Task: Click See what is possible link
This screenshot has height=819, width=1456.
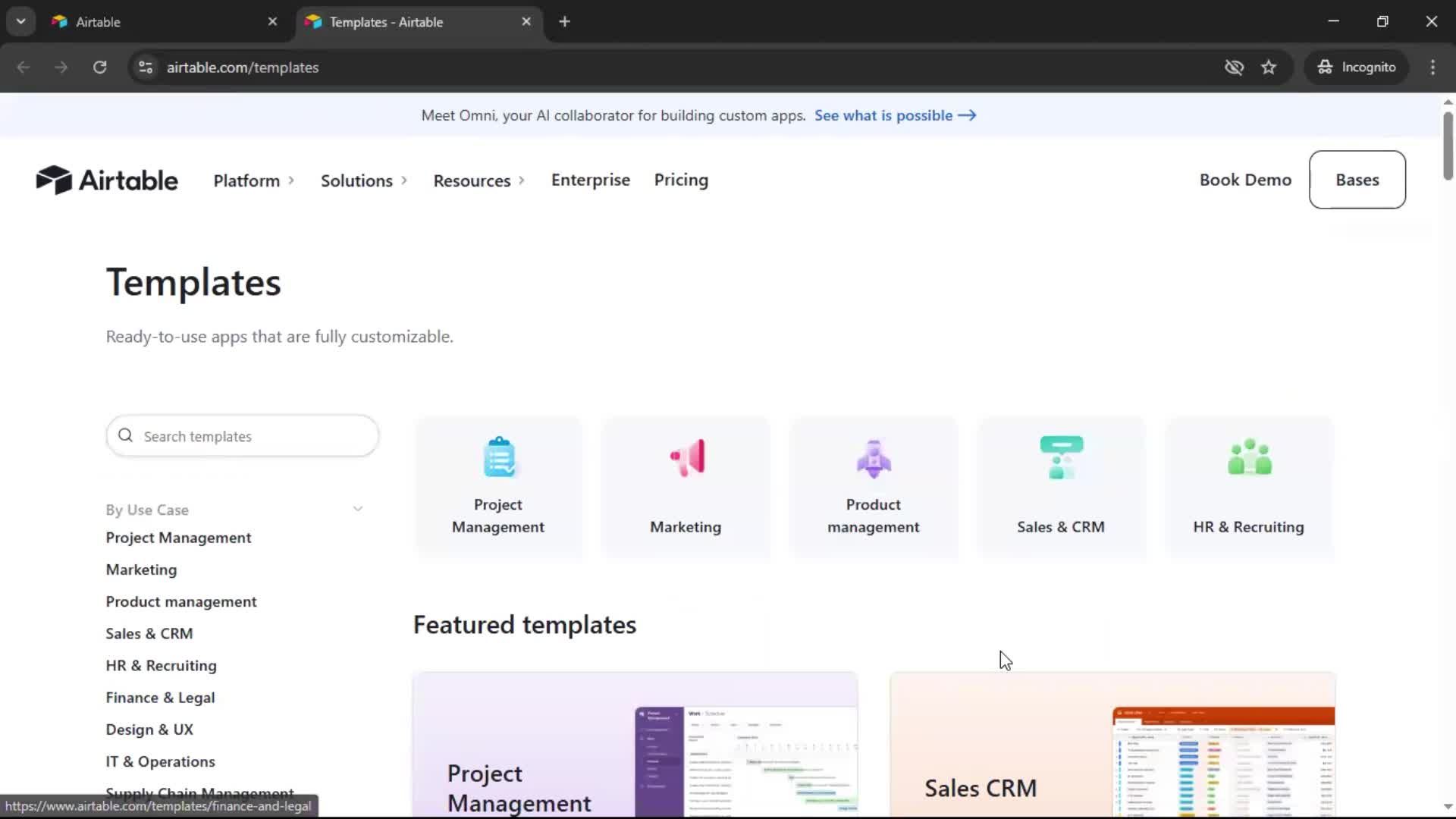Action: 895,115
